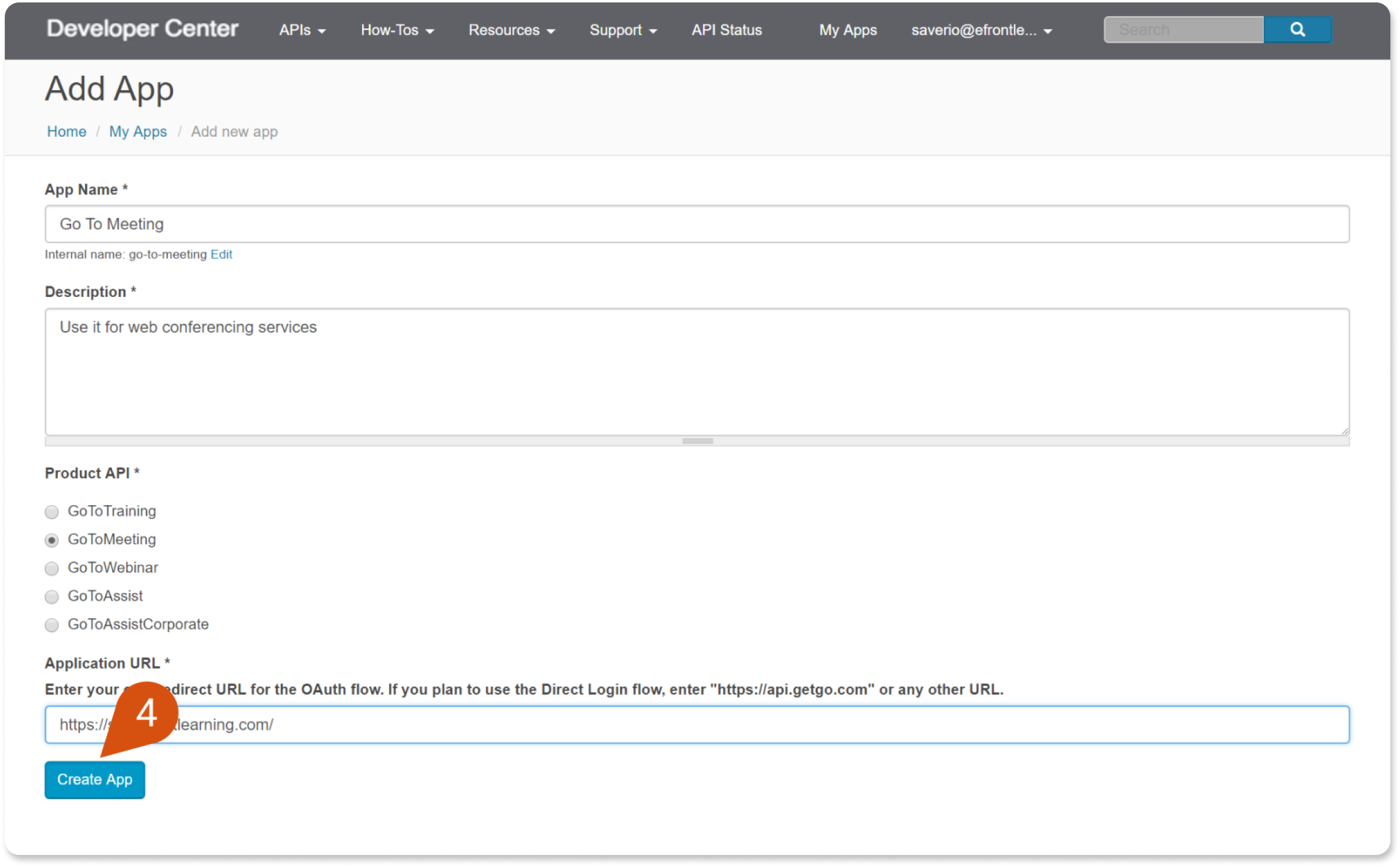Image resolution: width=1400 pixels, height=867 pixels.
Task: Expand the How-Tos menu
Action: (397, 30)
